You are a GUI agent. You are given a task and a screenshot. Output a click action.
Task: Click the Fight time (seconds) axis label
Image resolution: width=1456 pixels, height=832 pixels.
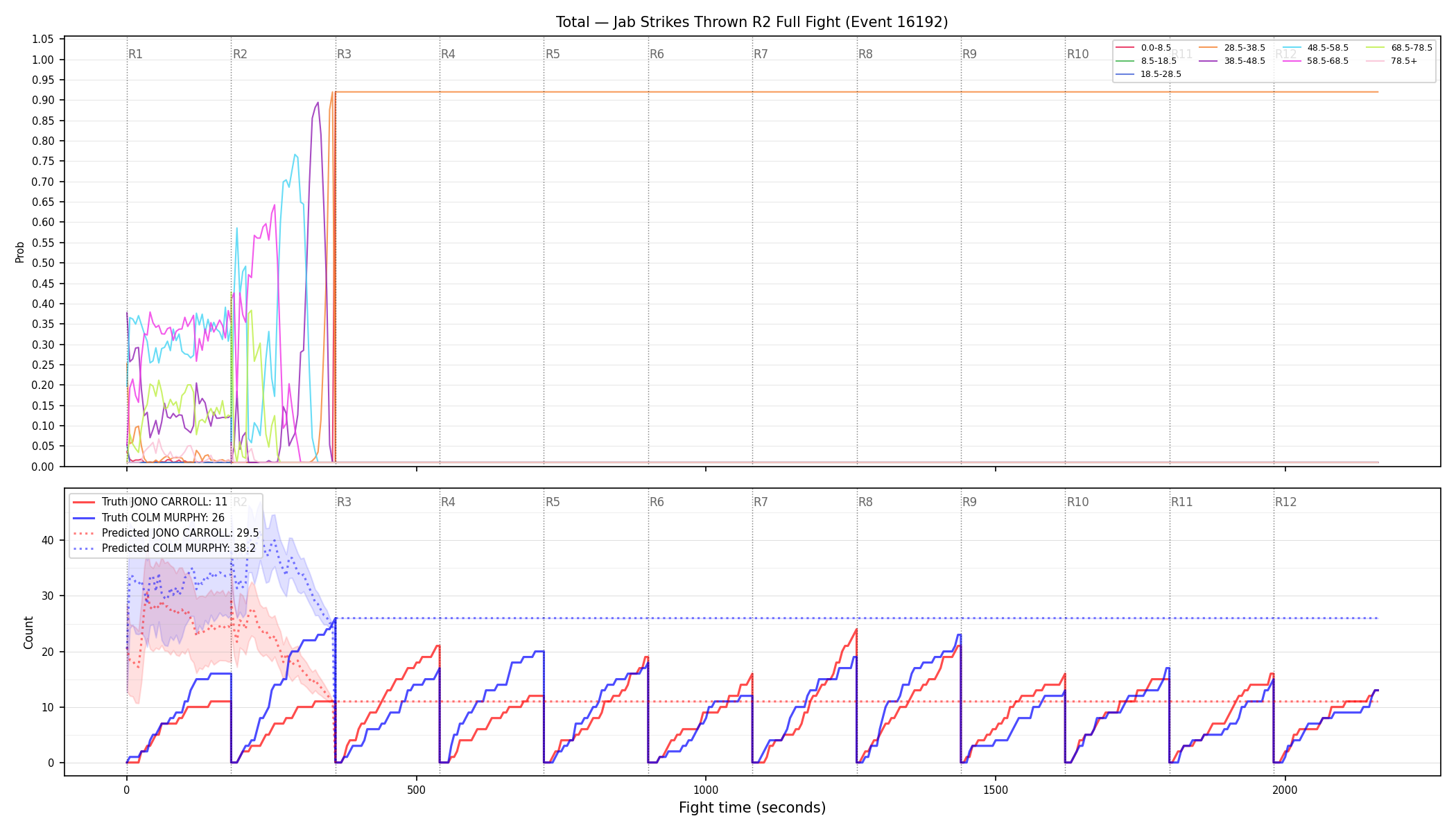pos(752,808)
